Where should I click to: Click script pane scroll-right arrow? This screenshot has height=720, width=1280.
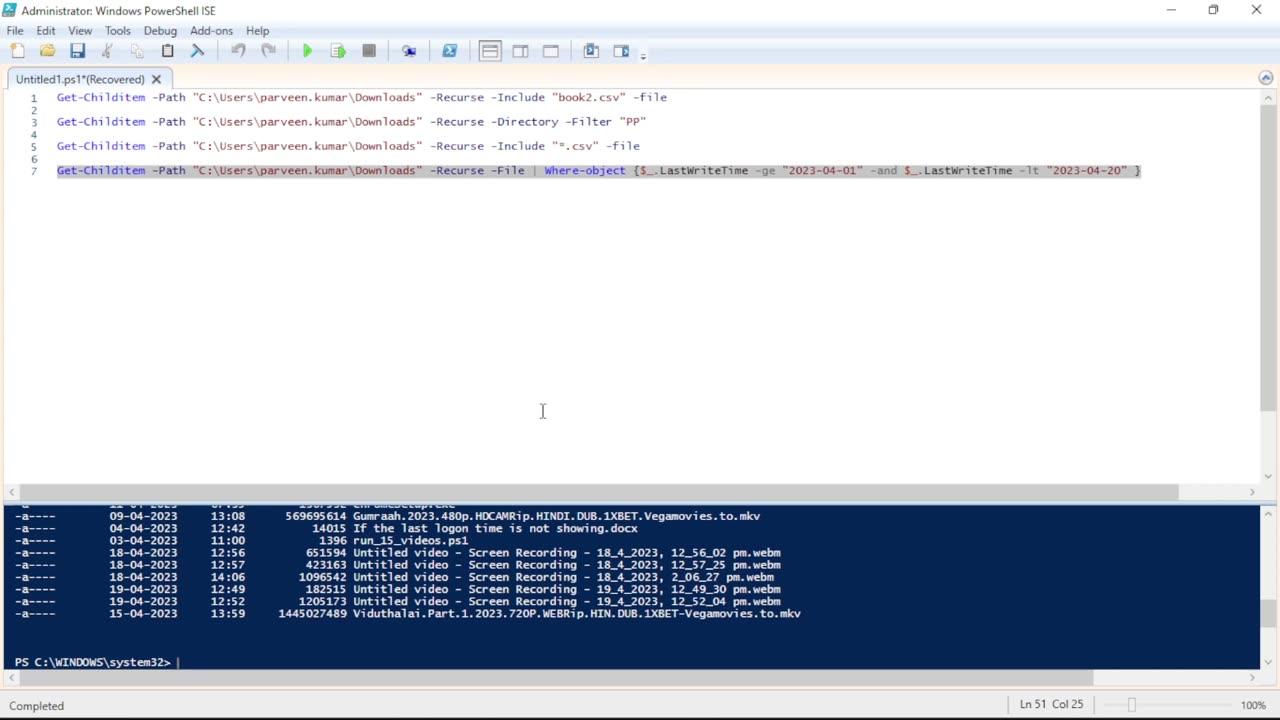(x=1252, y=492)
